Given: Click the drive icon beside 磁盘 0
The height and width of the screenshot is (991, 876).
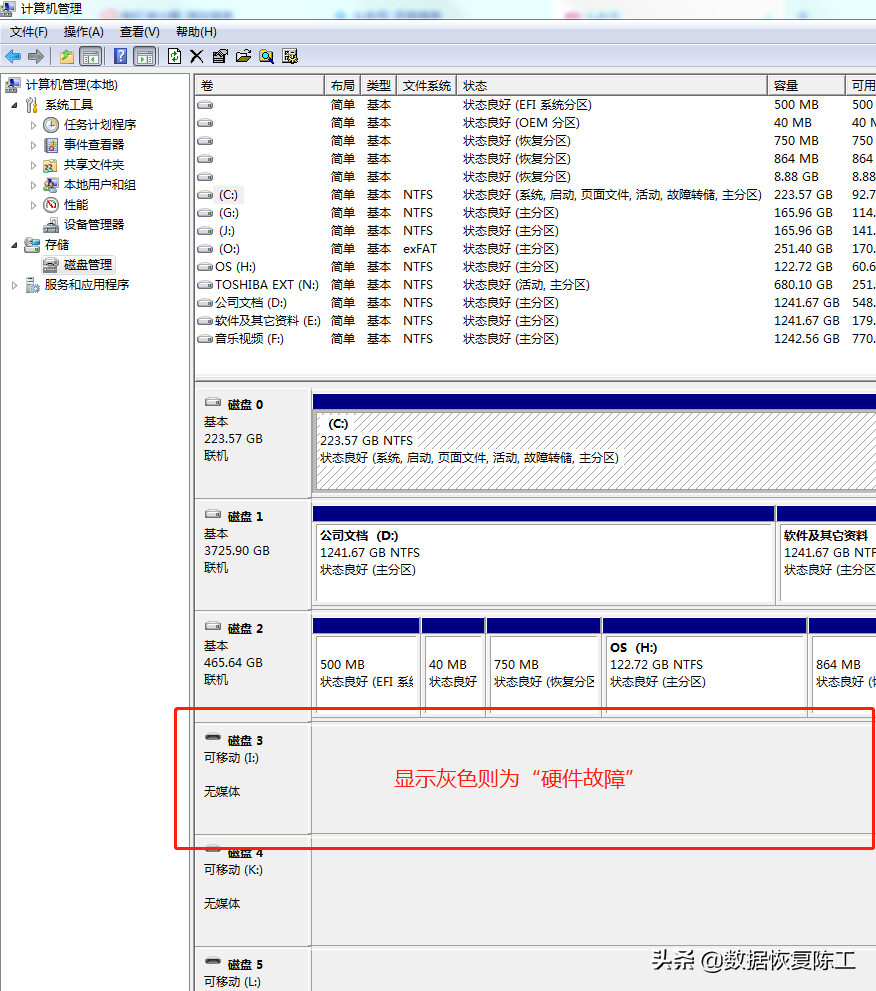Looking at the screenshot, I should pyautogui.click(x=214, y=403).
